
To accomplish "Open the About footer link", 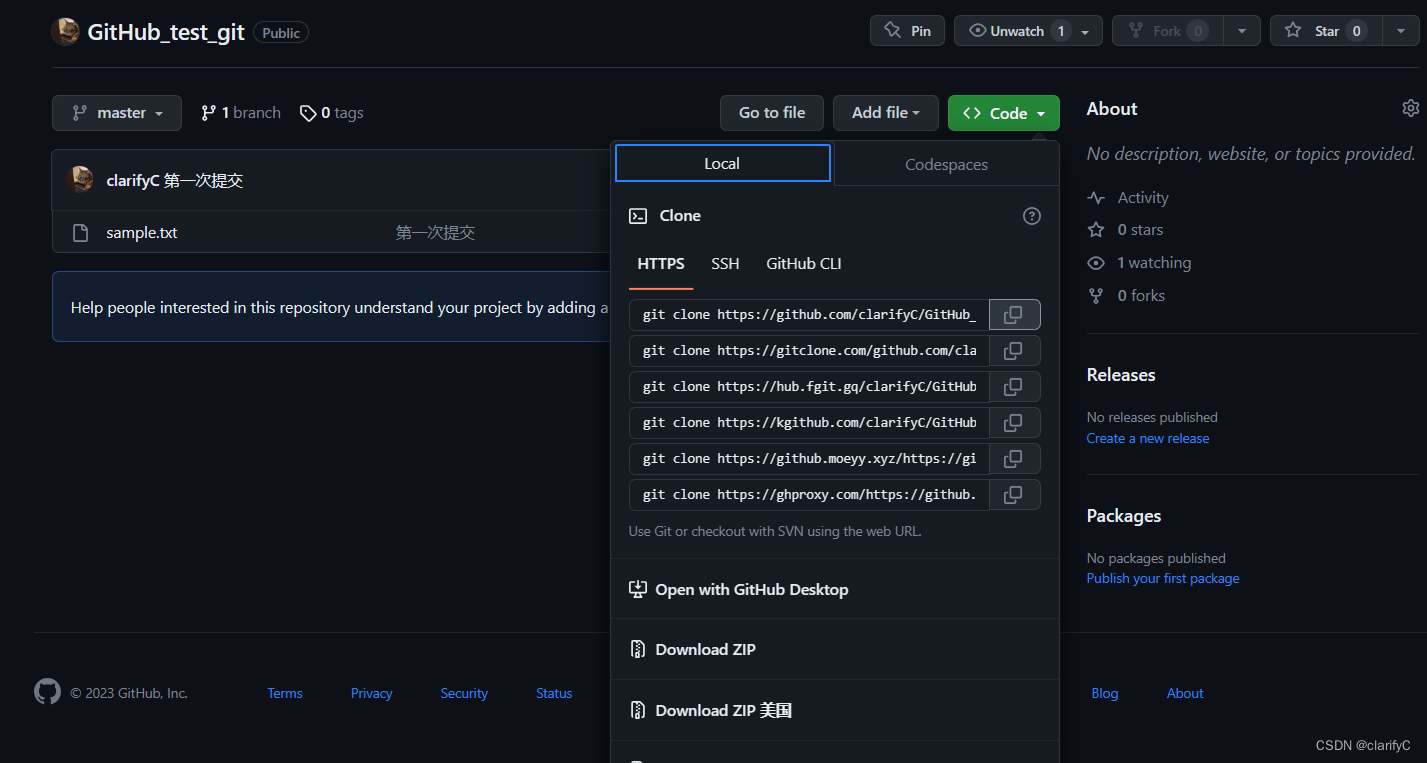I will pos(1185,694).
